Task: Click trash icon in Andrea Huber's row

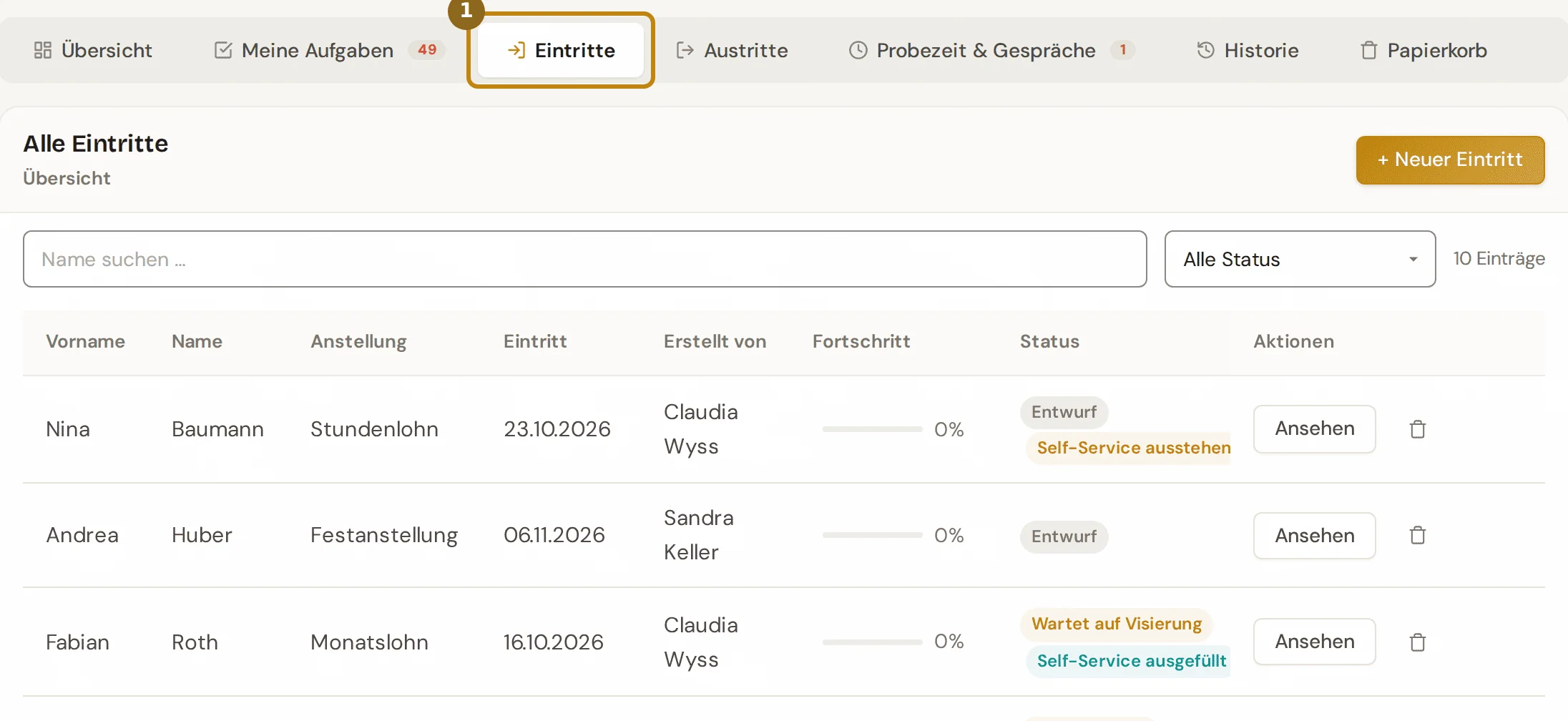Action: point(1418,536)
